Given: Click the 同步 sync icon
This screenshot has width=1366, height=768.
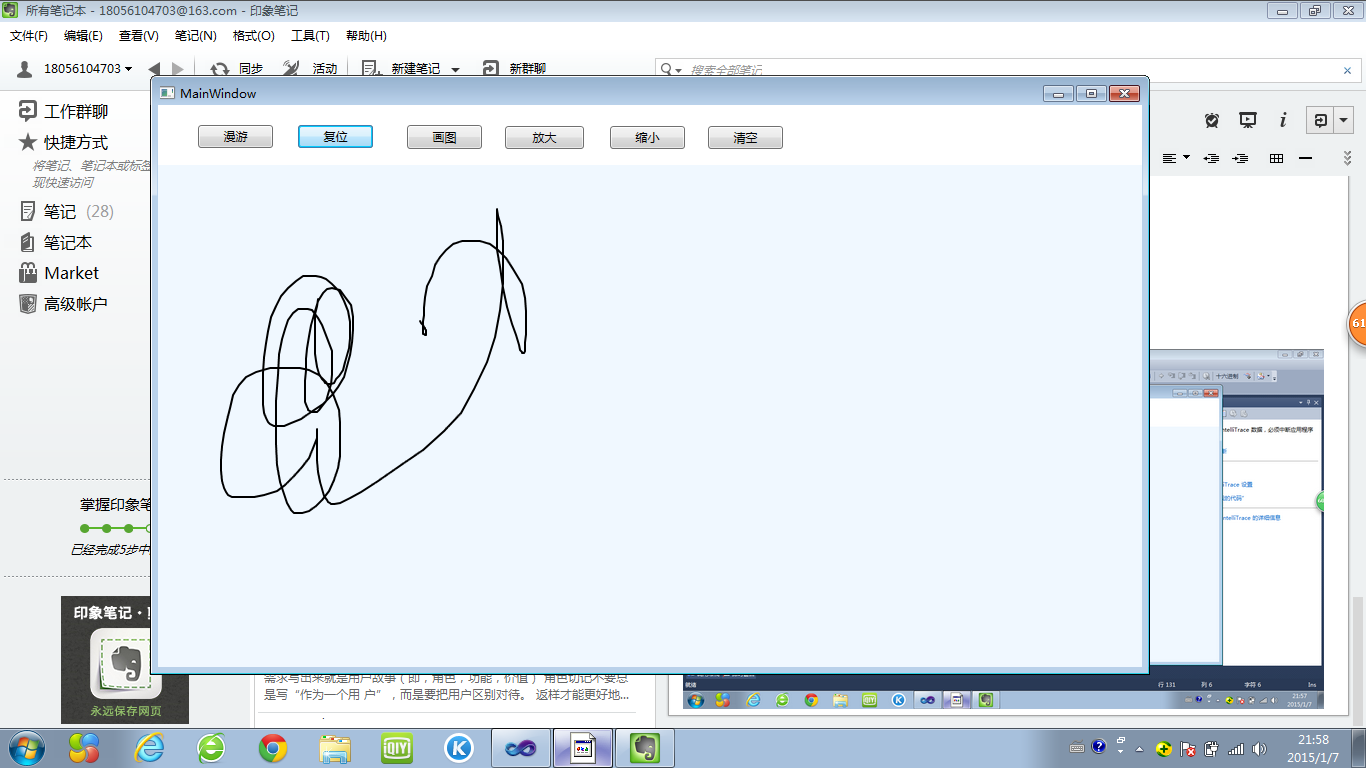Looking at the screenshot, I should pyautogui.click(x=219, y=69).
